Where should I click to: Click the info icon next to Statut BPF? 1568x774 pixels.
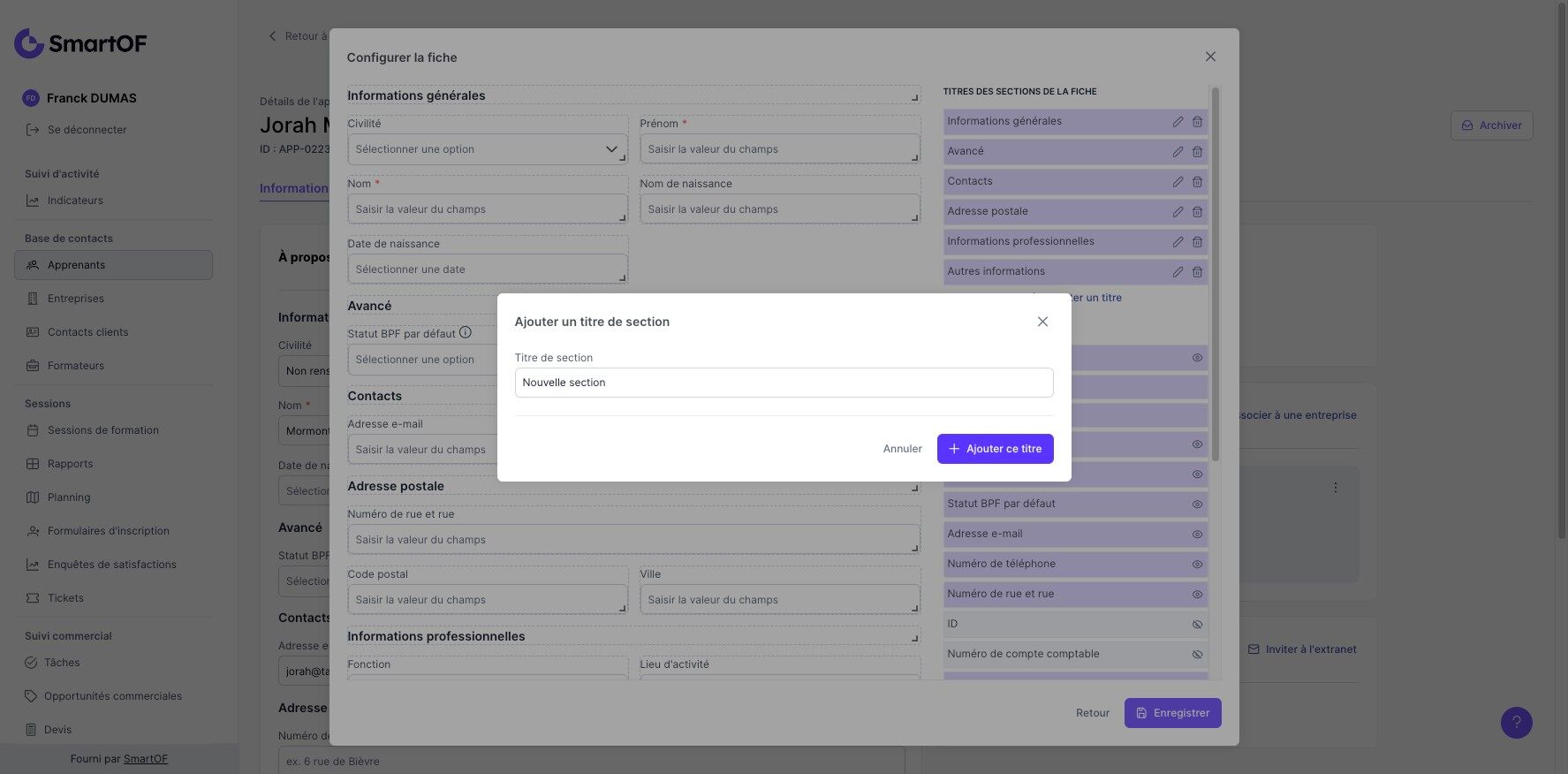[466, 333]
